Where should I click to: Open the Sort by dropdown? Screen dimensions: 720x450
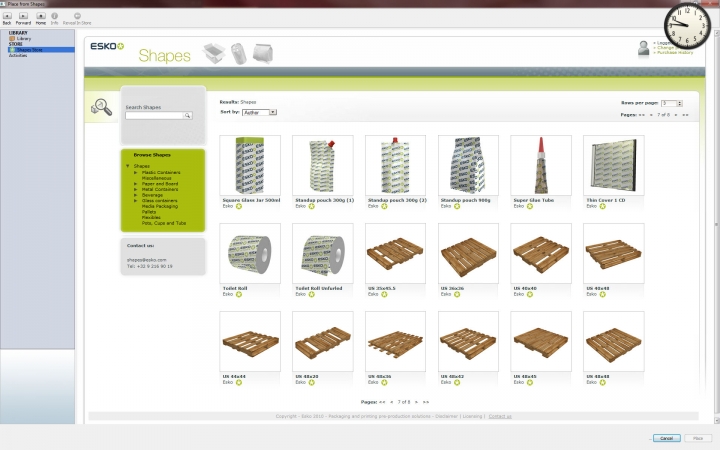258,112
